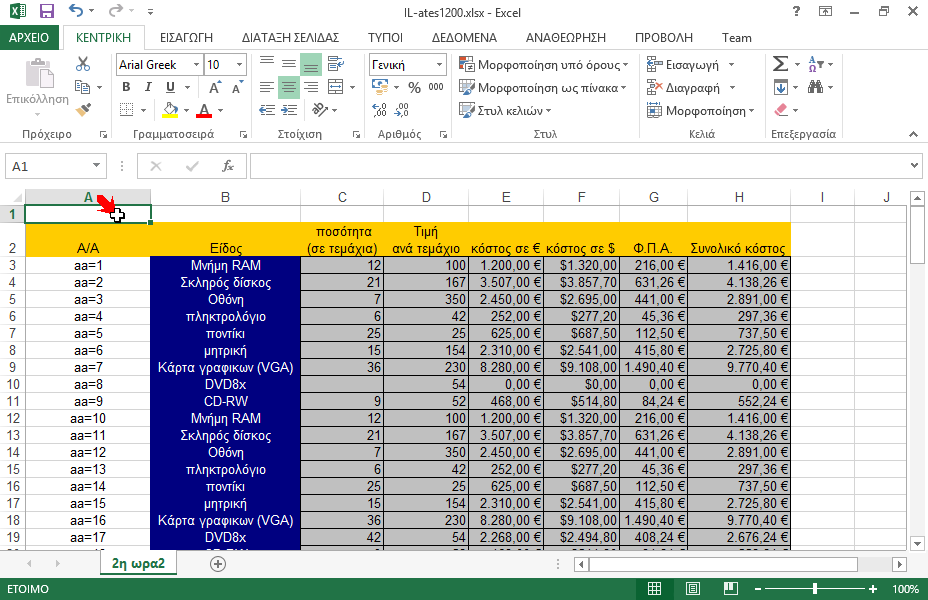Save the workbook with the floppy disk icon
Image resolution: width=928 pixels, height=600 pixels.
click(46, 11)
